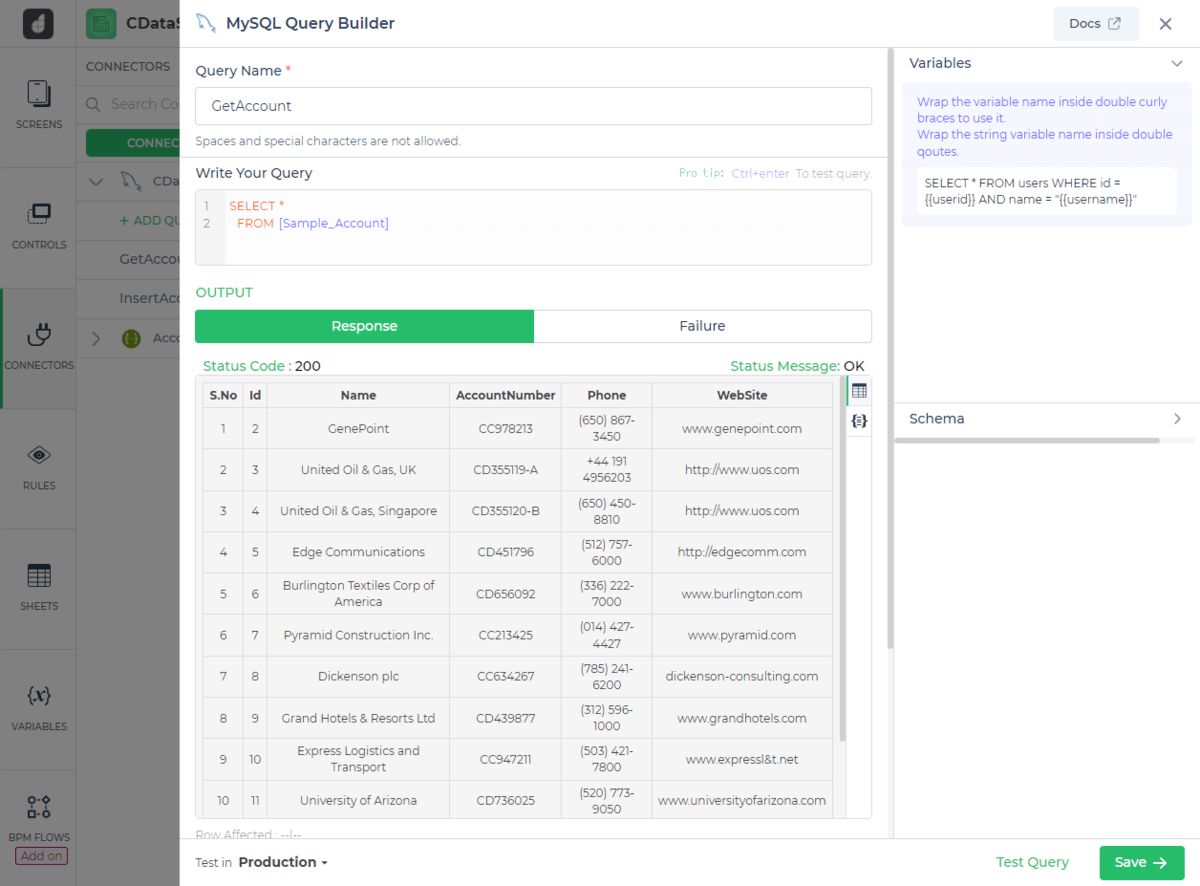Select the Response tab
Viewport: 1200px width, 886px height.
pyautogui.click(x=364, y=326)
